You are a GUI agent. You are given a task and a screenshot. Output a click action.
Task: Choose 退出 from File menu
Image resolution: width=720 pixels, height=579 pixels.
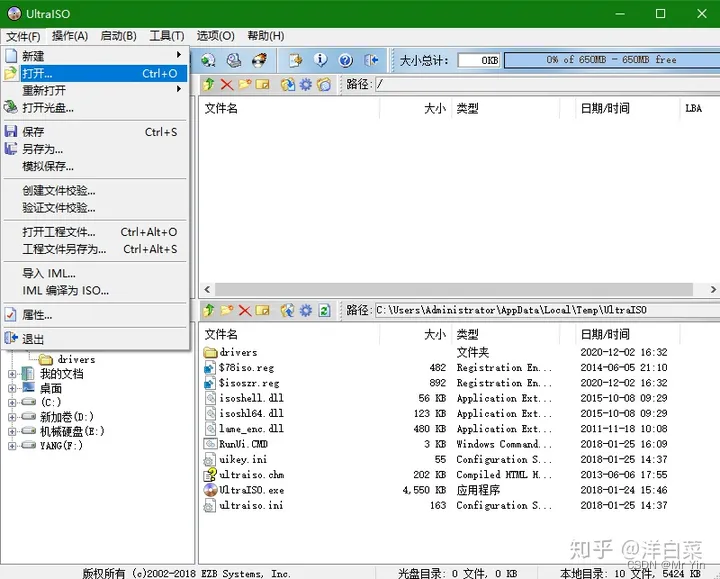tap(95, 339)
